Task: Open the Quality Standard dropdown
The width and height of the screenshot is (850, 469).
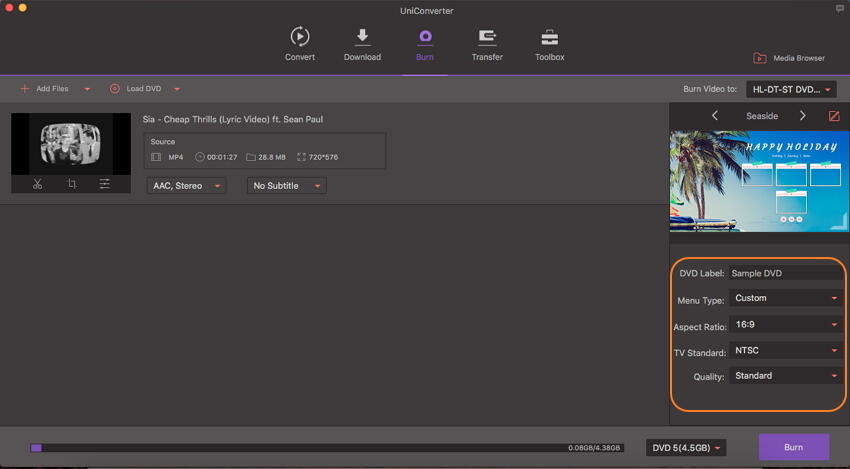Action: pos(785,375)
